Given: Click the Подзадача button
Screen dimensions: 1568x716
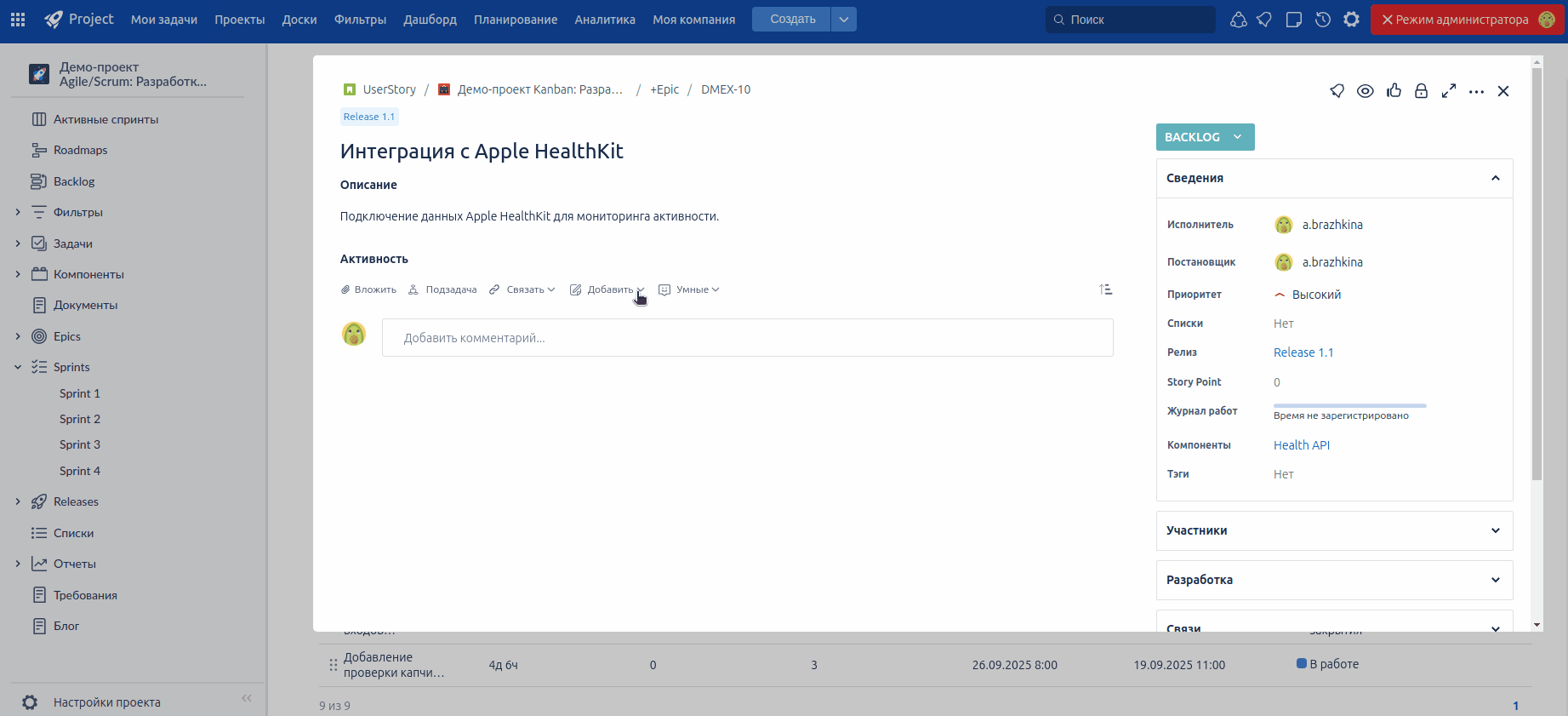Looking at the screenshot, I should point(442,289).
